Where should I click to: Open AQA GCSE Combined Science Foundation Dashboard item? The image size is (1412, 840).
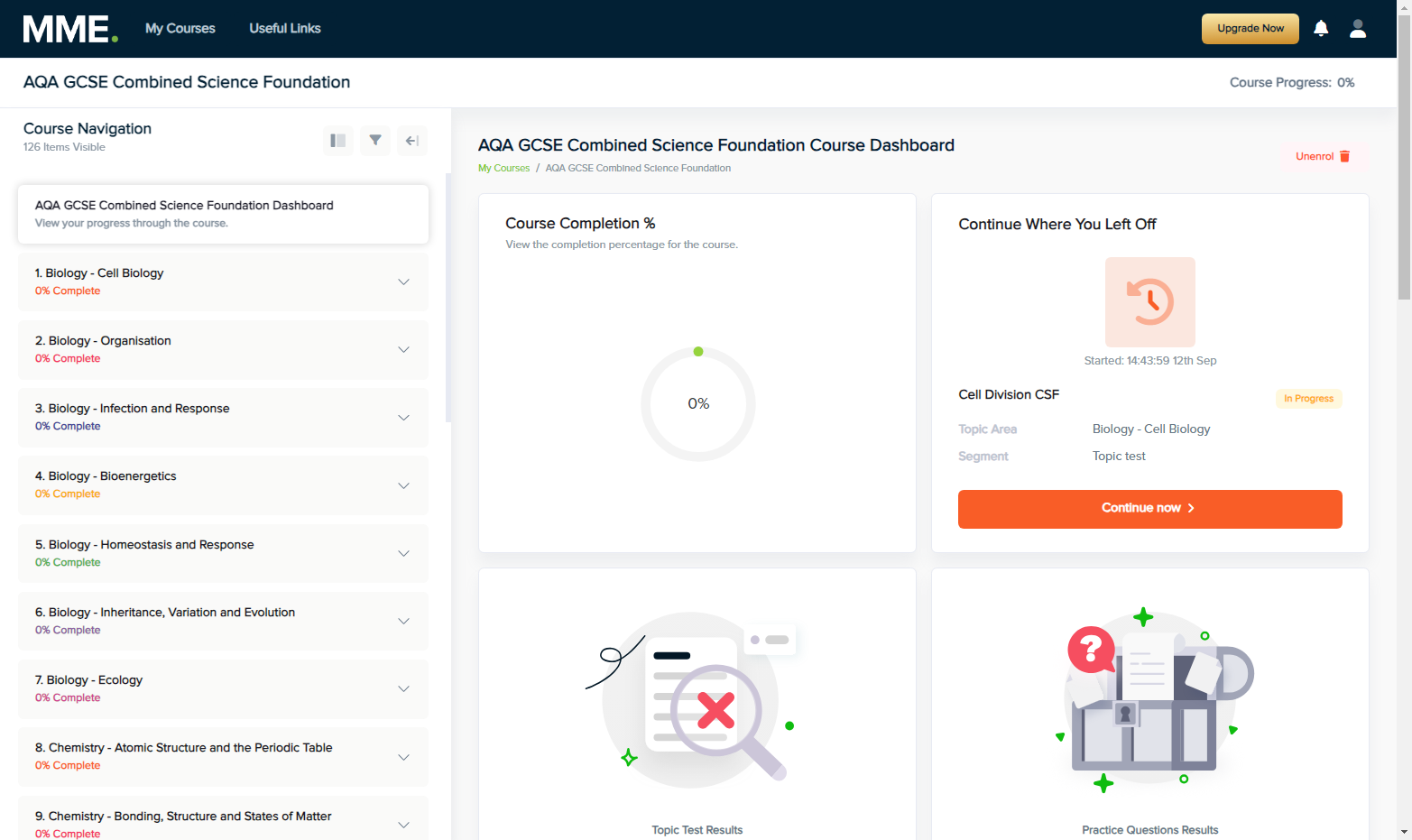click(223, 214)
